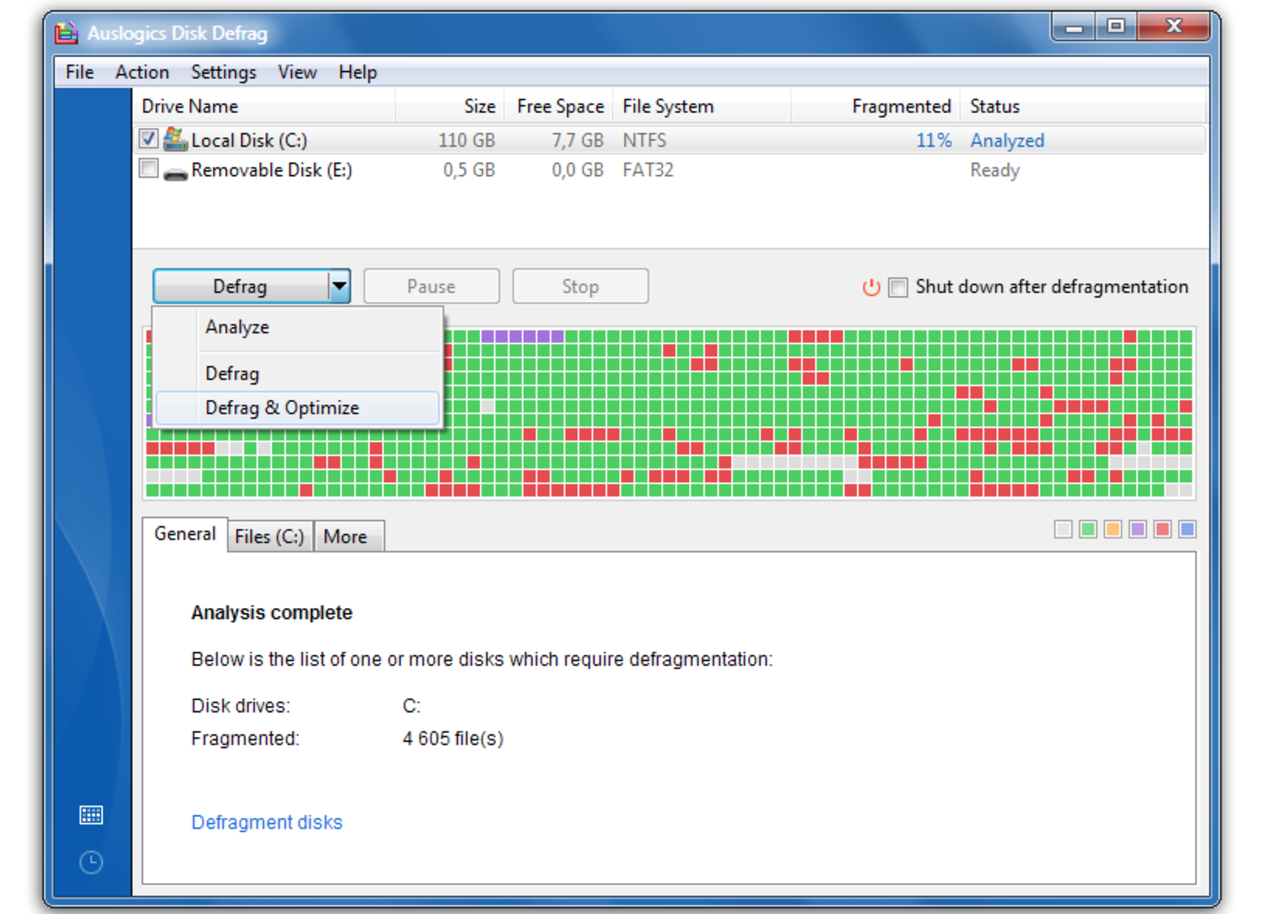Sort by Free Space column header
Viewport: 1262px width, 914px height.
pyautogui.click(x=559, y=106)
